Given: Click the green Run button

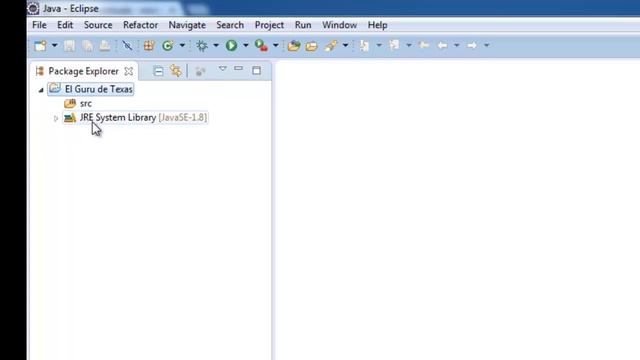Looking at the screenshot, I should (231, 45).
